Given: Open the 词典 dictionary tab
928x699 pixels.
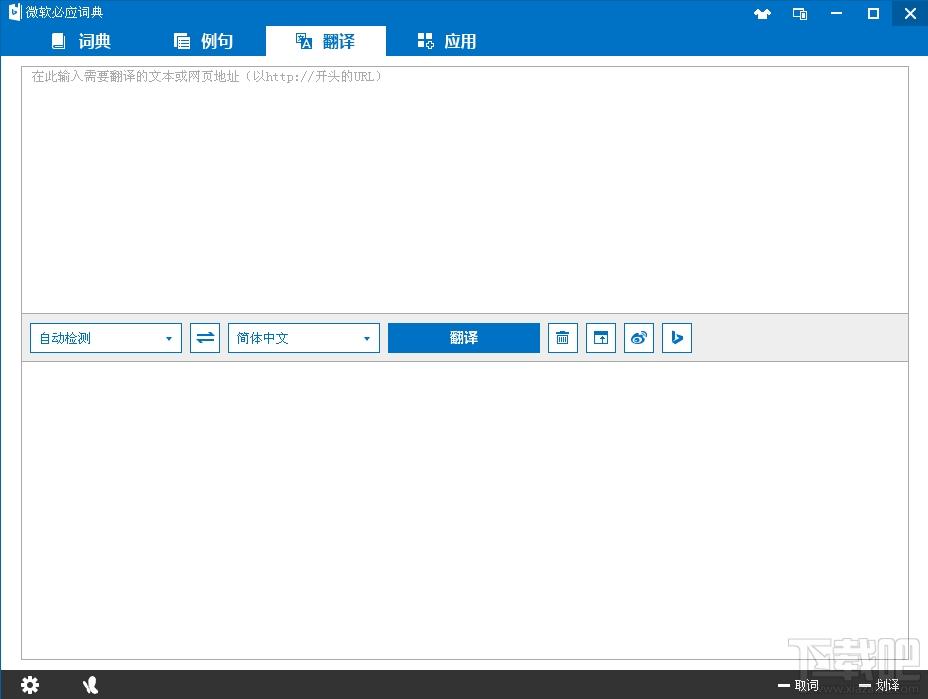Looking at the screenshot, I should tap(81, 41).
